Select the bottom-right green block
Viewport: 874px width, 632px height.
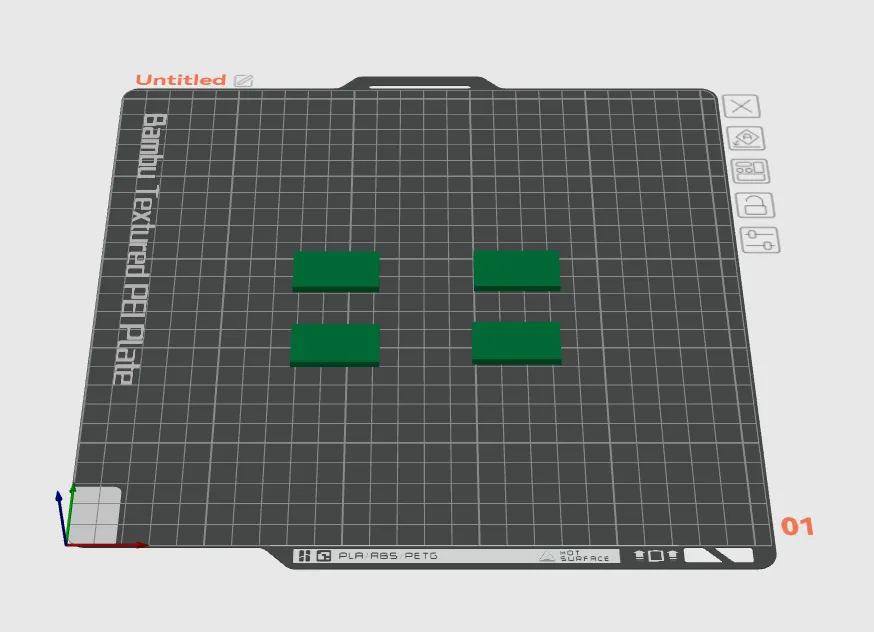516,342
